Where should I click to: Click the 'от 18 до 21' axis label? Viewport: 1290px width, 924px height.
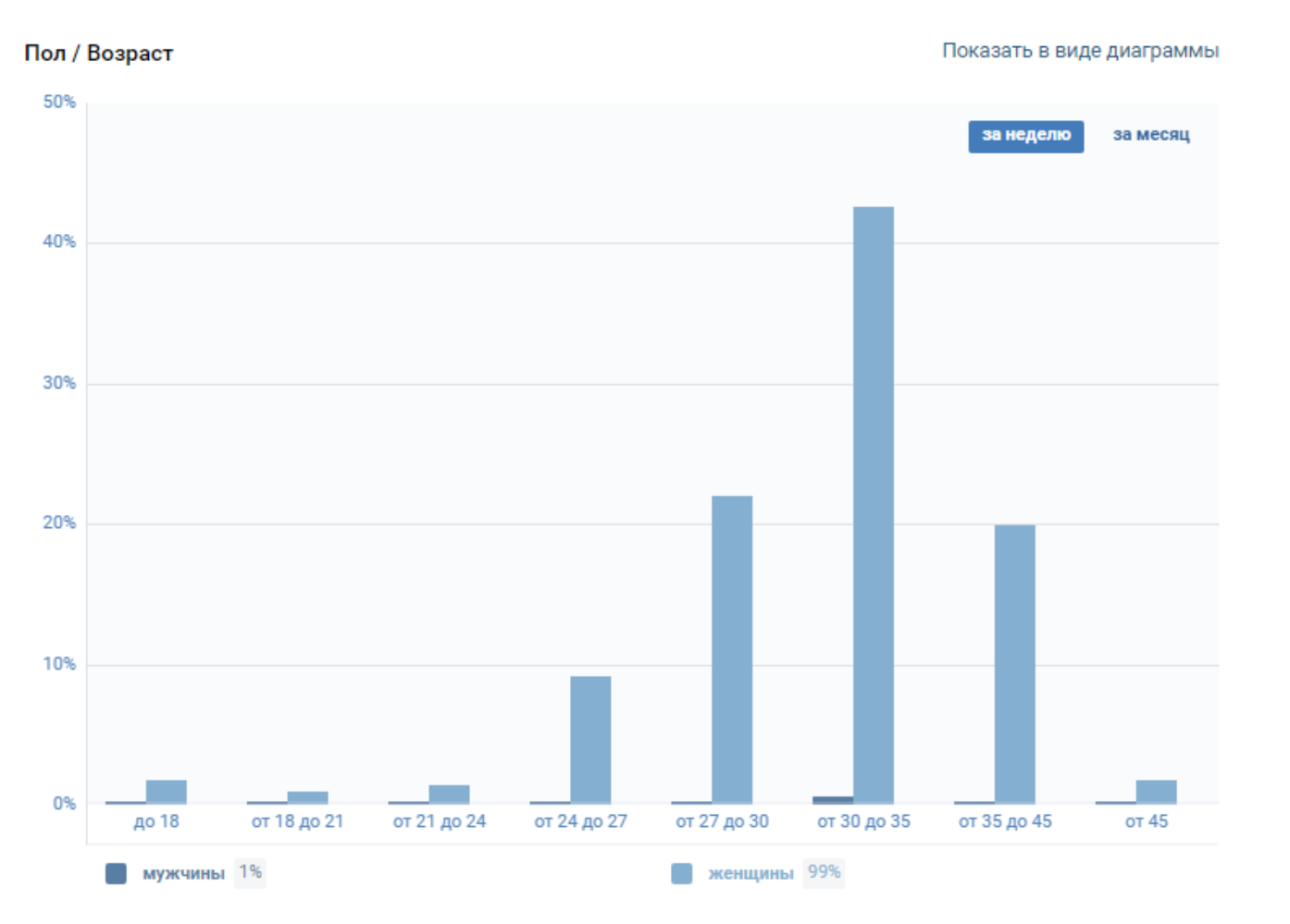tap(298, 821)
